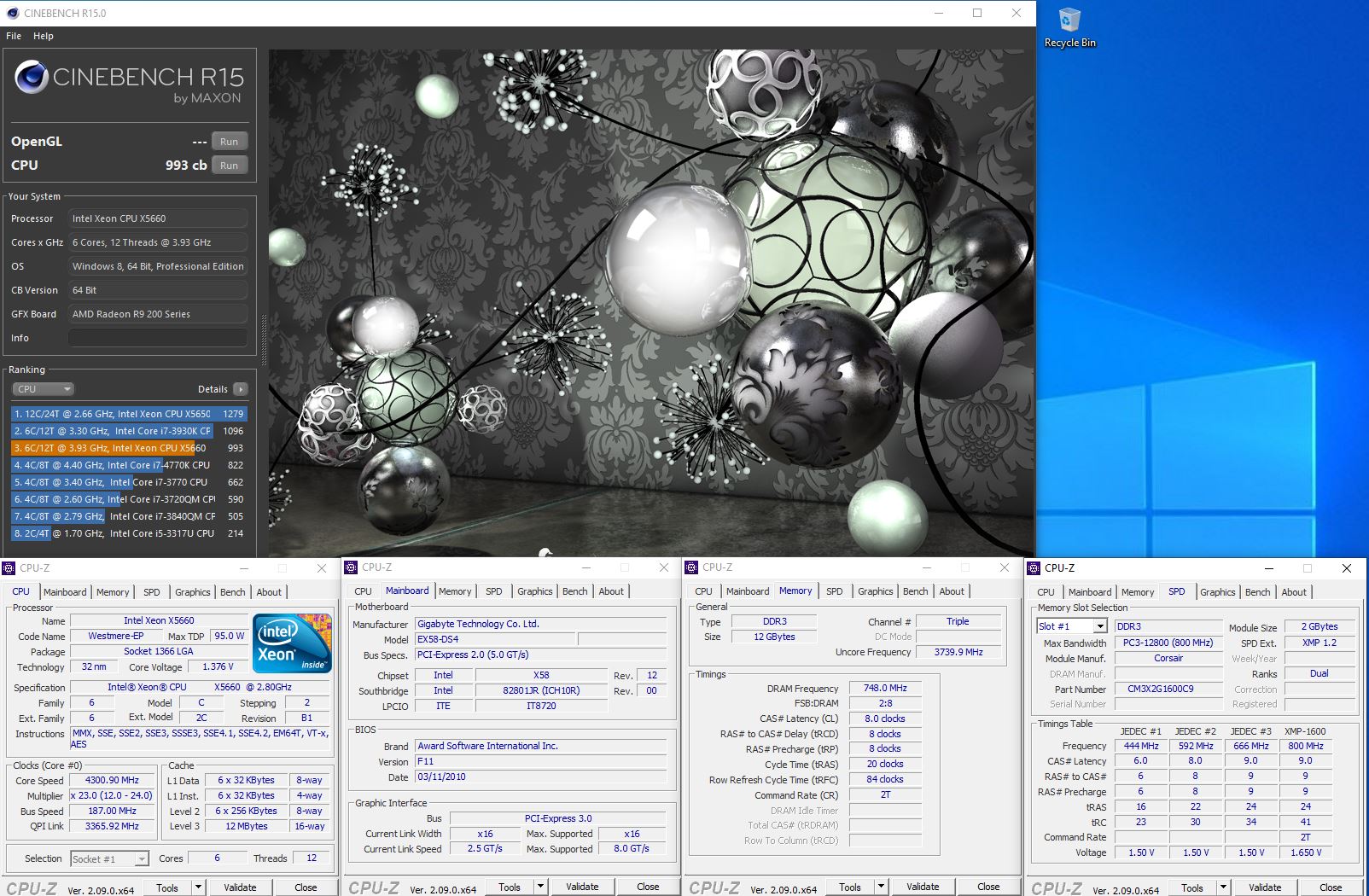Click the CPU-Z icon in Mainboard window title
The image size is (1369, 896).
coord(351,567)
